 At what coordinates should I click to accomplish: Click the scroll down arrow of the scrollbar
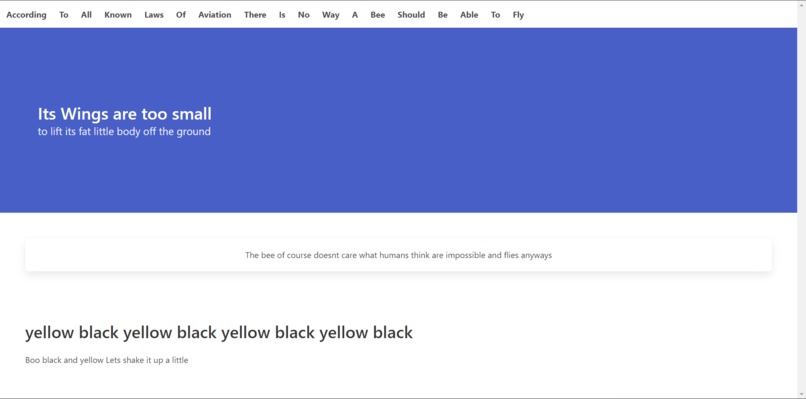[x=801, y=394]
